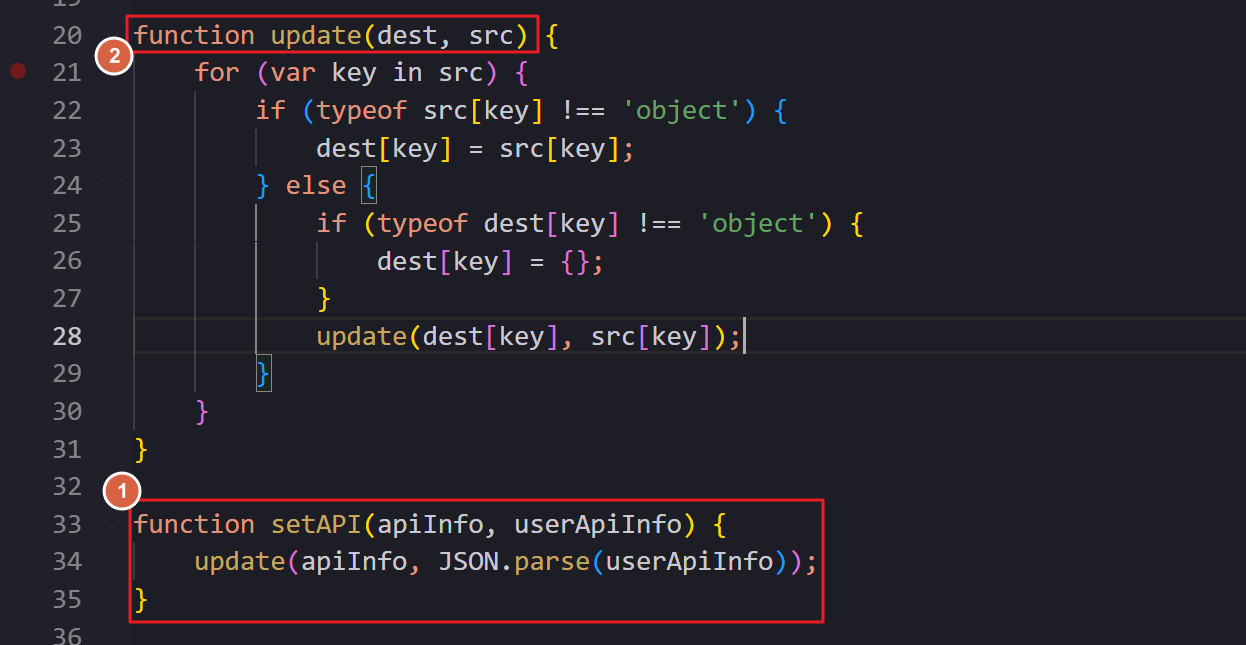
Task: Click line number 20 in the gutter
Action: (x=67, y=35)
